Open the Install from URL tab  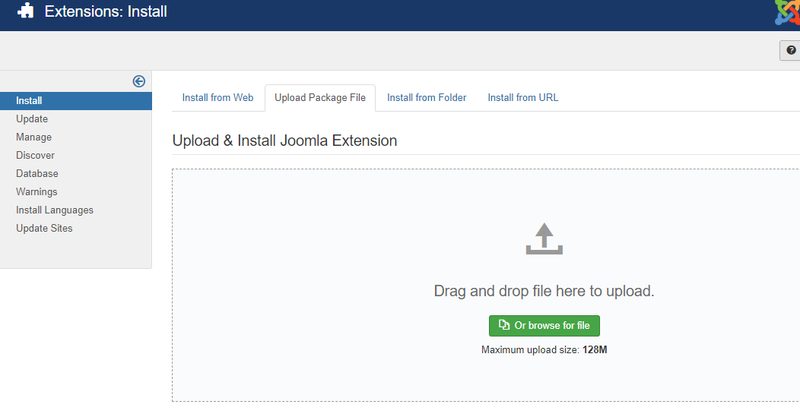[523, 97]
